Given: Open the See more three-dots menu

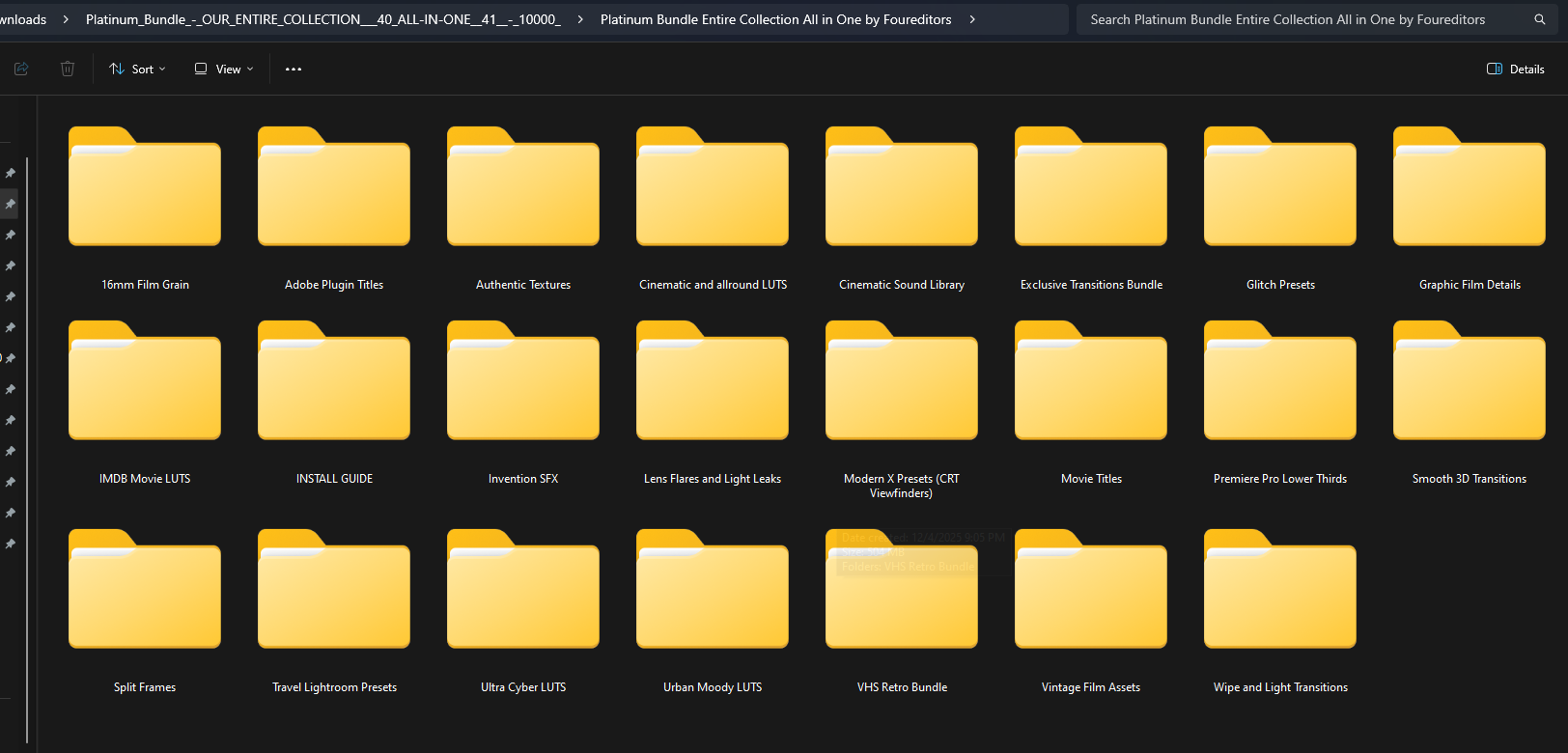Looking at the screenshot, I should [294, 70].
